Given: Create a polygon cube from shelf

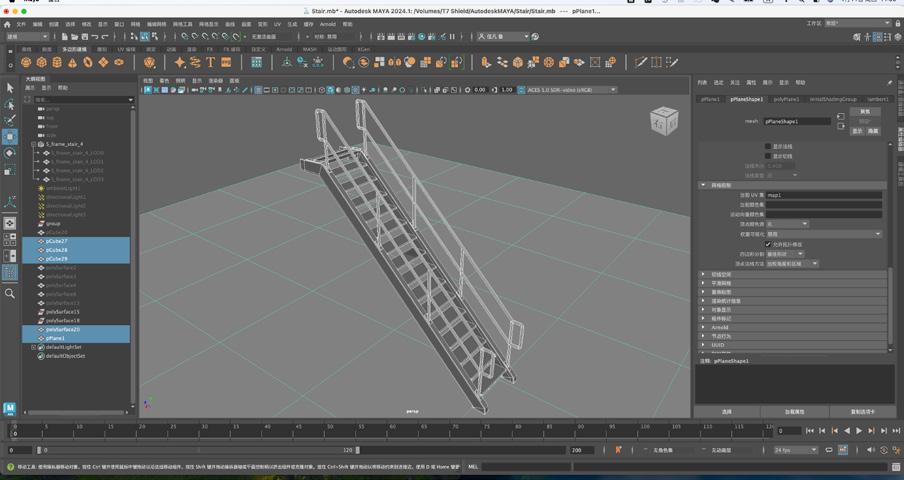Looking at the screenshot, I should click(x=42, y=62).
